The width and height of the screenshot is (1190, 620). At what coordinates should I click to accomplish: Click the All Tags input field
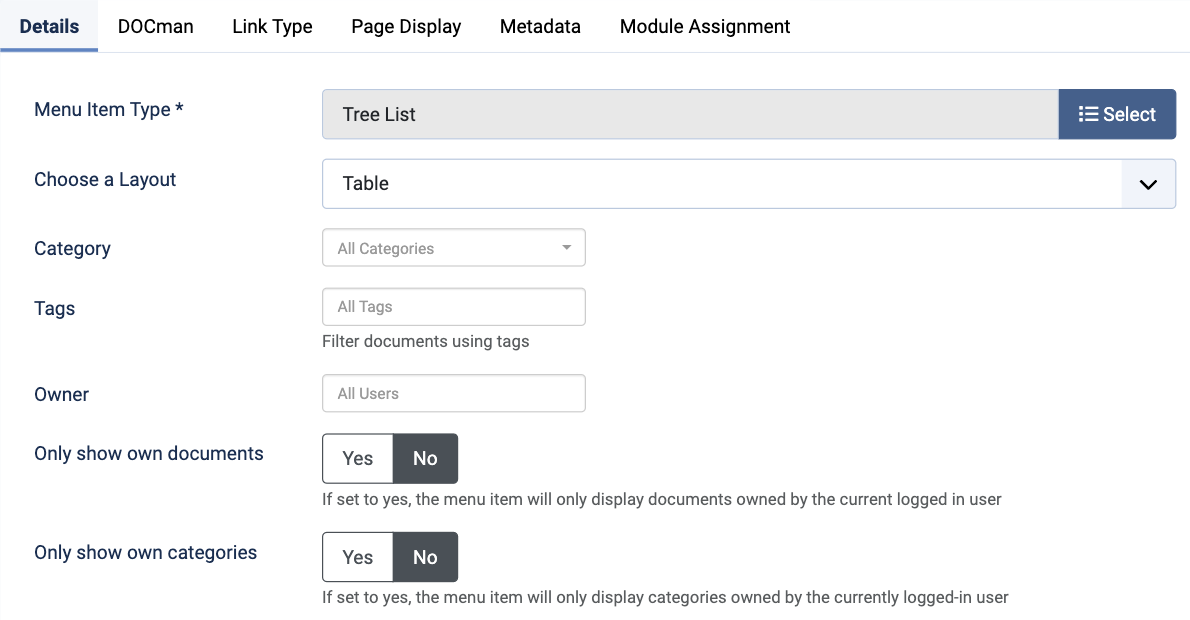pyautogui.click(x=453, y=307)
